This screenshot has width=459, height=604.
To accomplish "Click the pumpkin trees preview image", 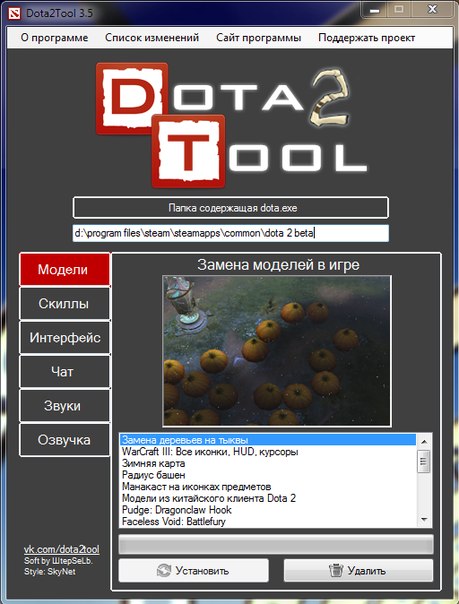I will (277, 351).
